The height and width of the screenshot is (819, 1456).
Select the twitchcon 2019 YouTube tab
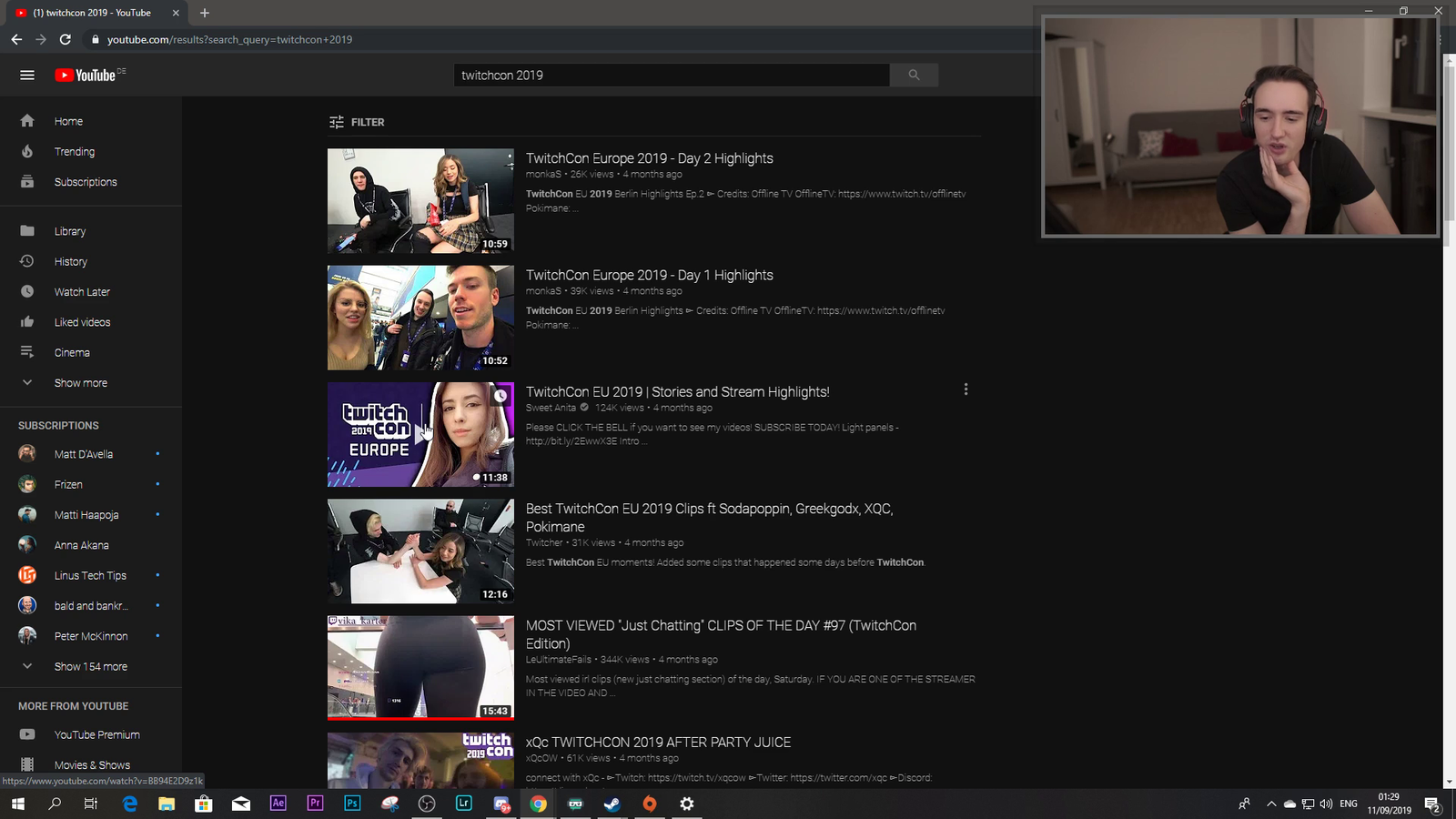click(x=97, y=13)
